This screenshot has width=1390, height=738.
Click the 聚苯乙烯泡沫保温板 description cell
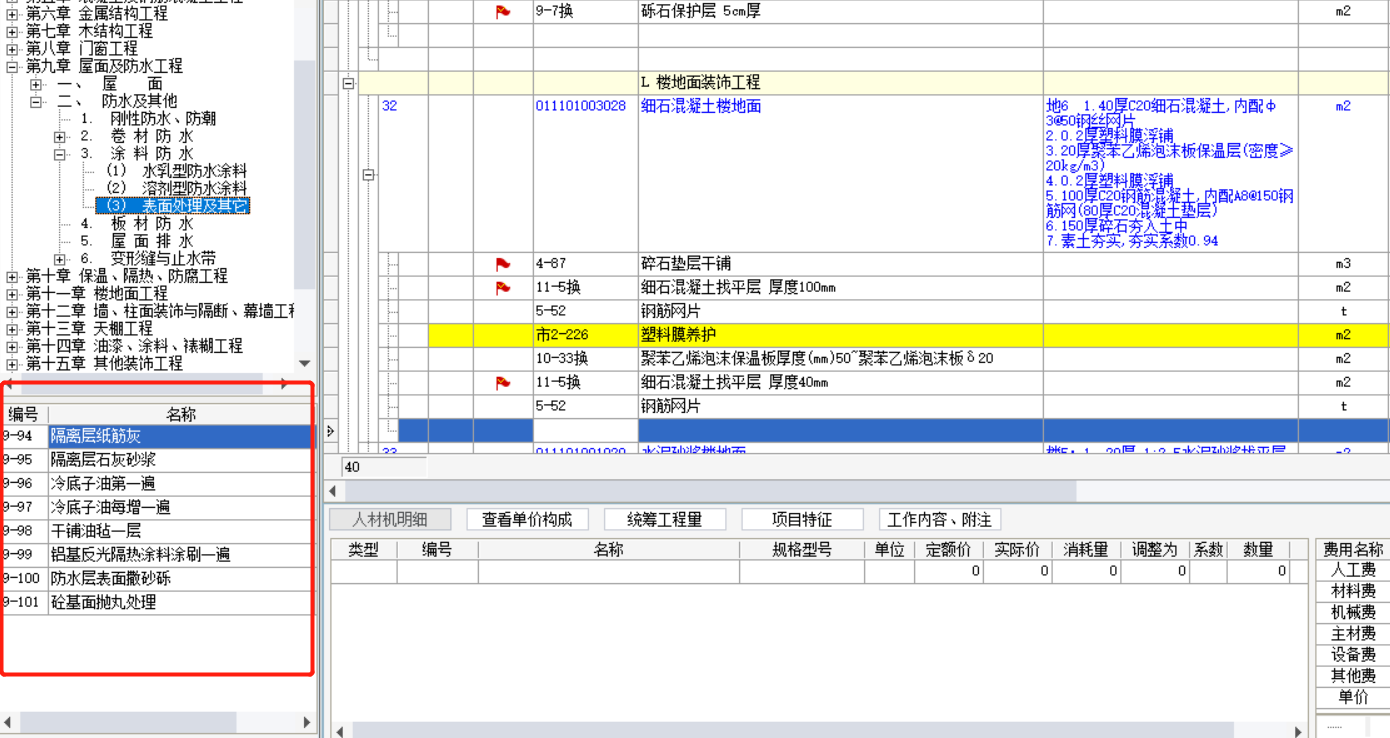tap(840, 359)
